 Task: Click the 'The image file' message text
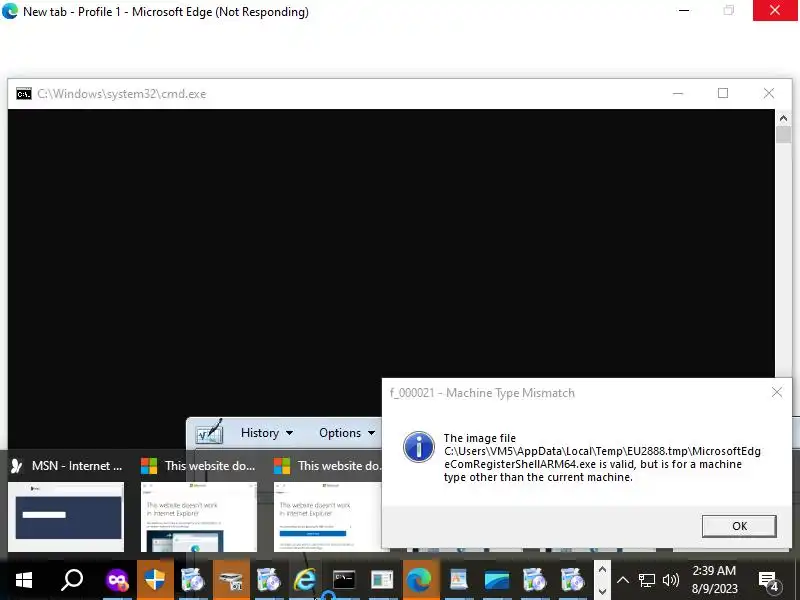pyautogui.click(x=480, y=438)
